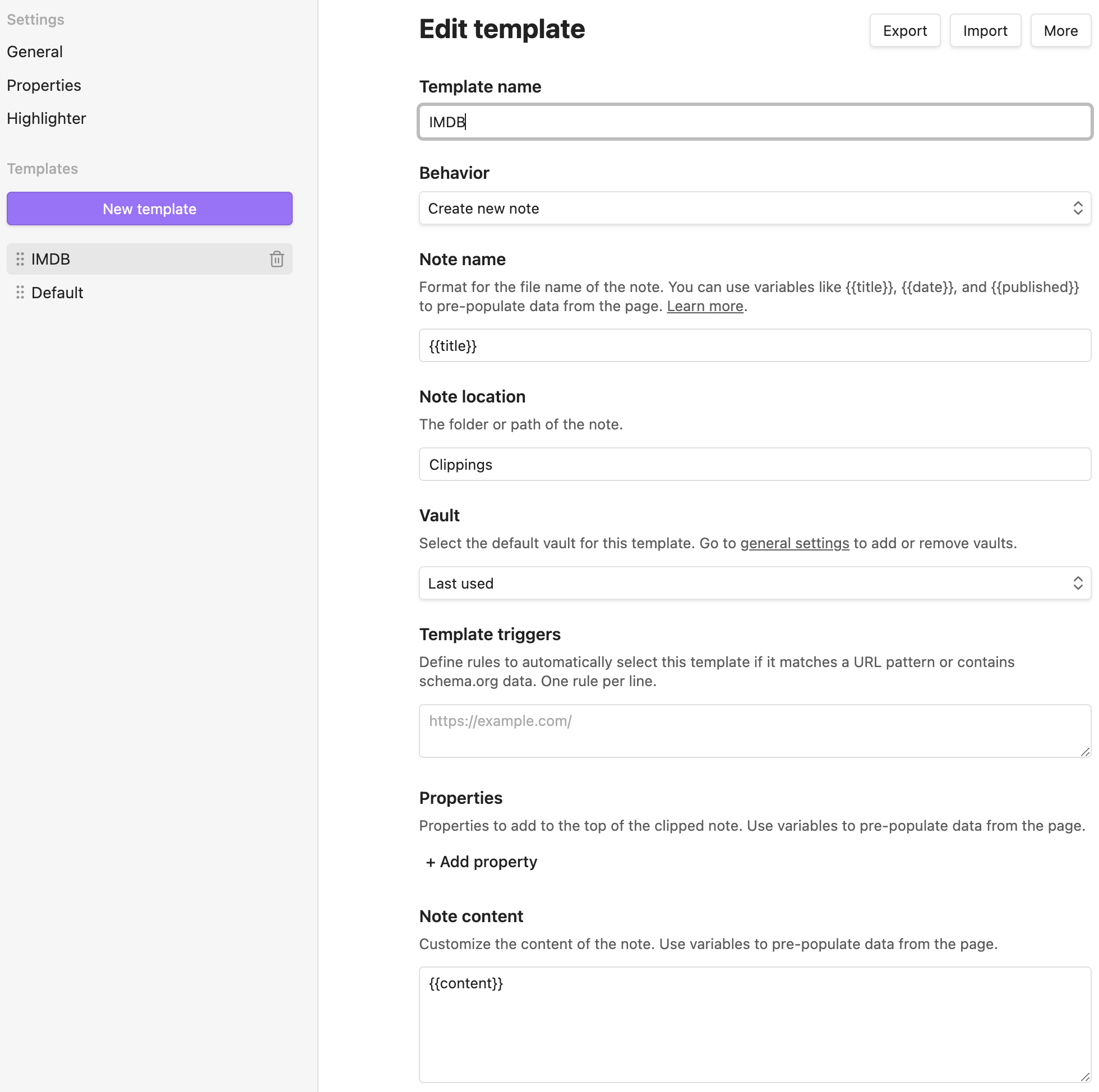The height and width of the screenshot is (1092, 1099).
Task: Click the Template triggers text area
Action: coord(755,730)
